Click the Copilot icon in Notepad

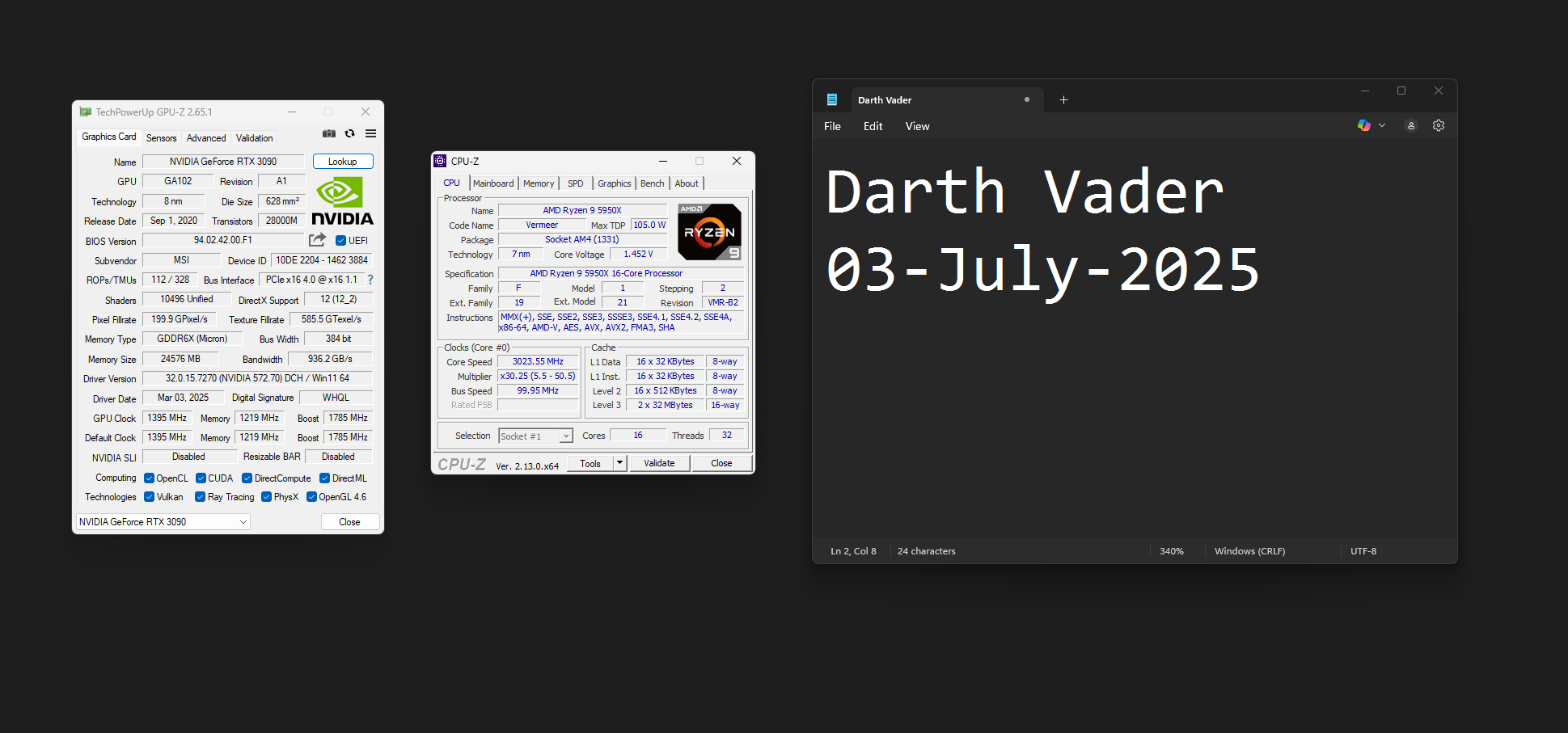click(x=1364, y=125)
